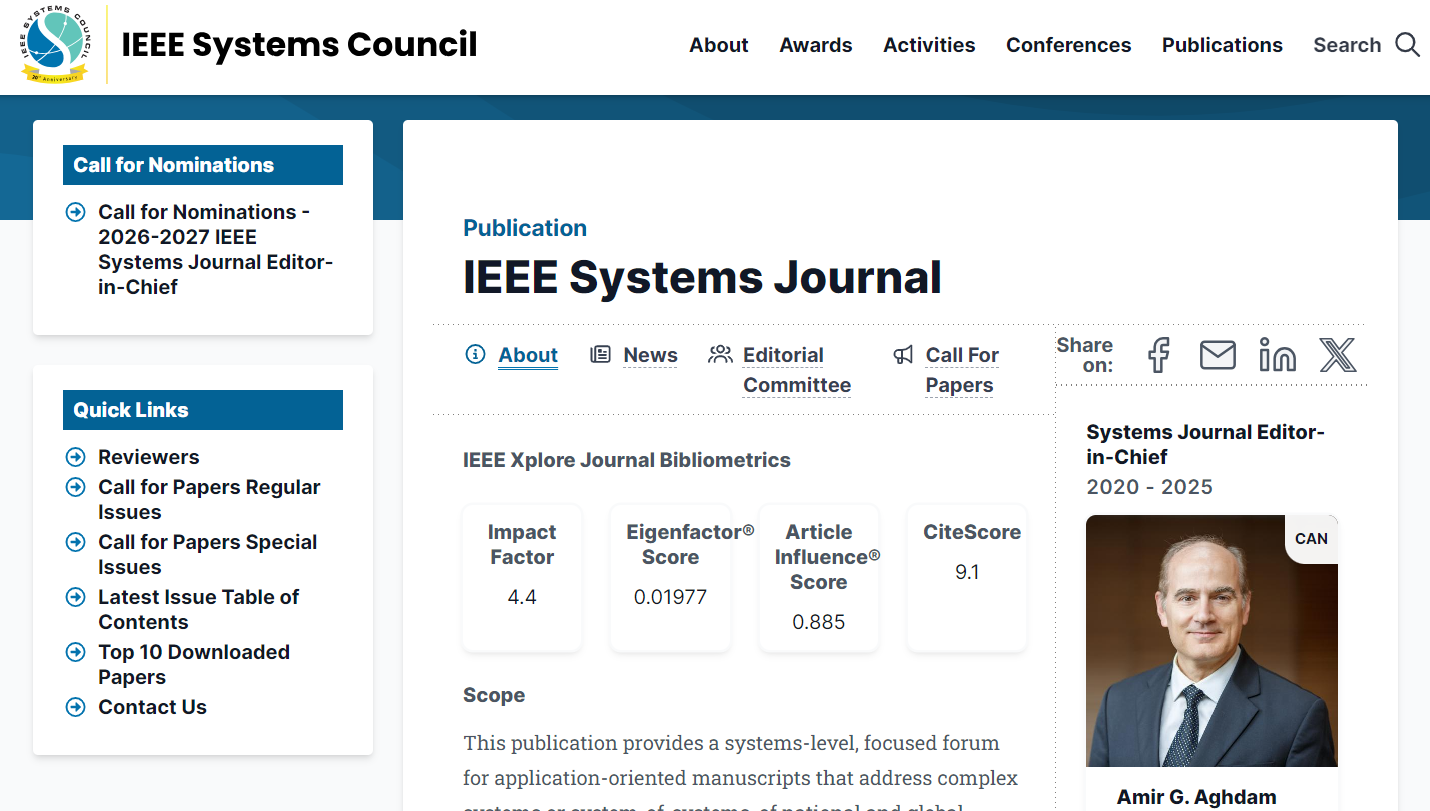Switch to the News tab
Screen dimensions: 1430x811
(x=650, y=355)
